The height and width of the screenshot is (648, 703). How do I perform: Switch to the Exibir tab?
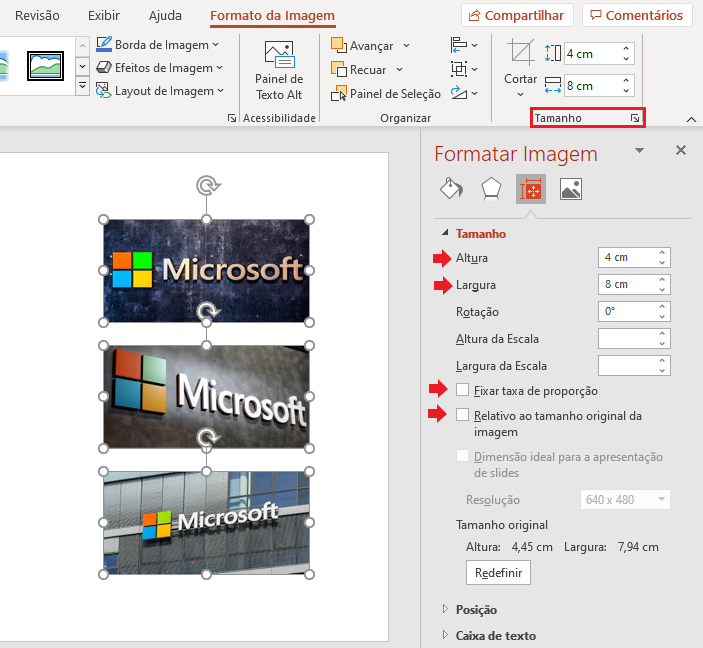[x=104, y=16]
